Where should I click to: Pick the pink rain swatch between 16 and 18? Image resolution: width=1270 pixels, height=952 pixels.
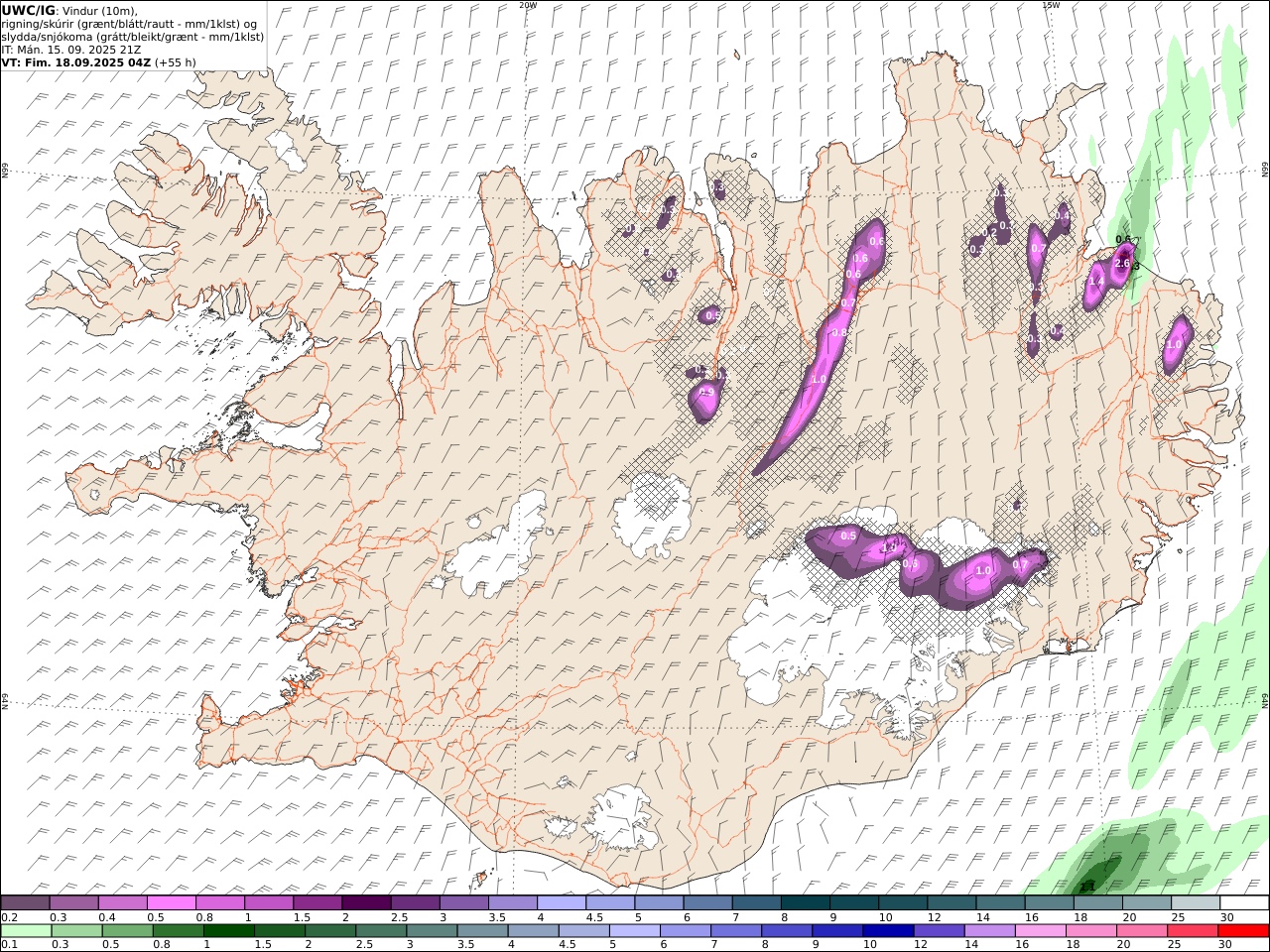tap(1040, 931)
